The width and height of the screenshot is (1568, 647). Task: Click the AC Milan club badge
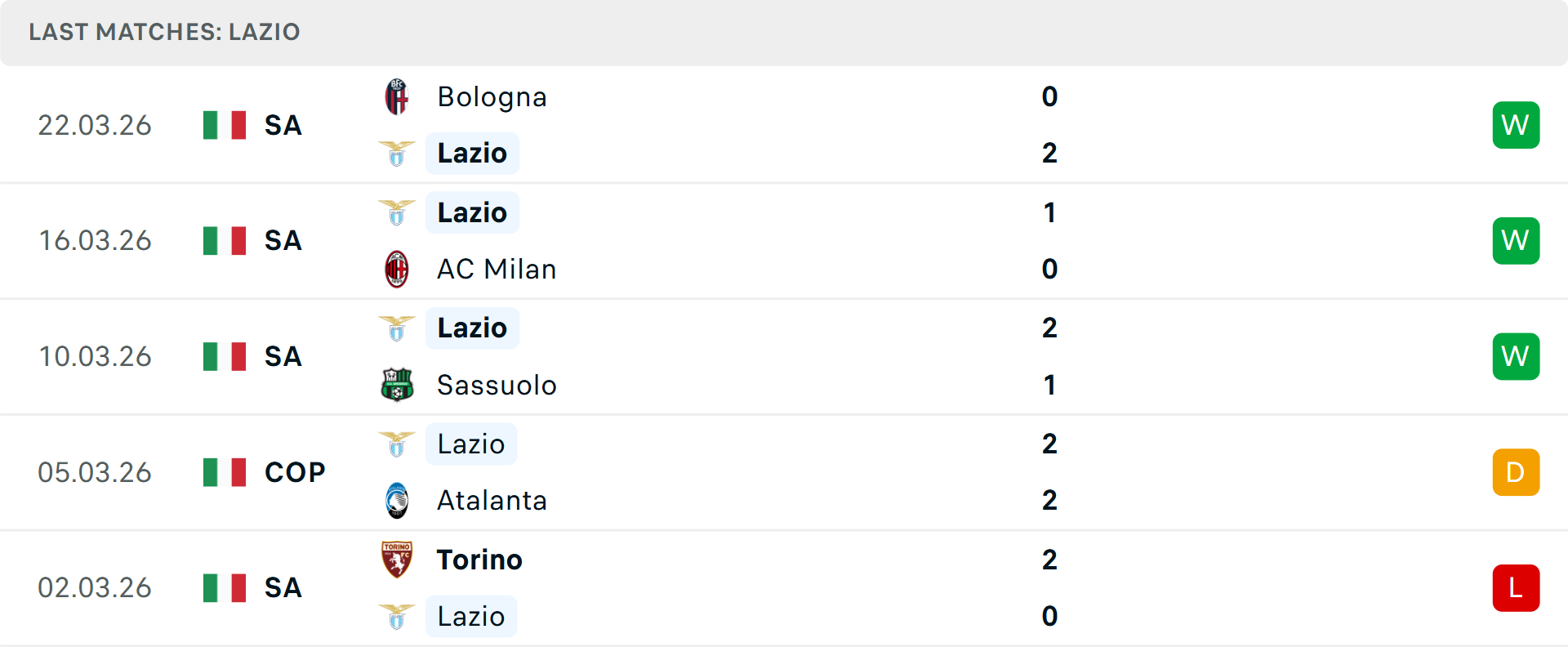[x=397, y=269]
